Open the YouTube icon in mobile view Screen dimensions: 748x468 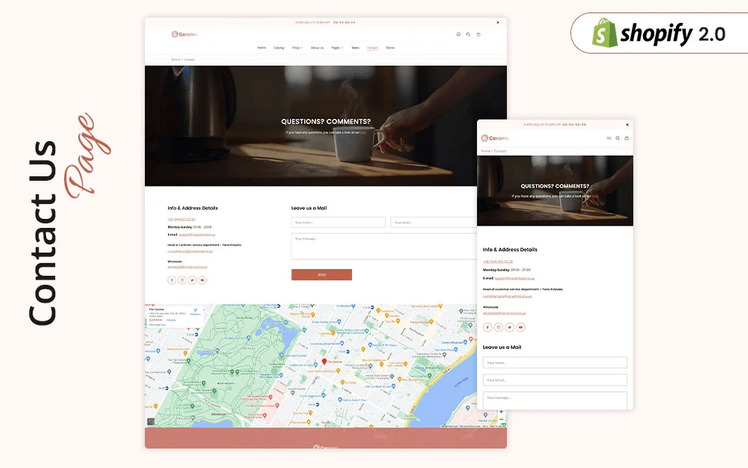coord(520,327)
